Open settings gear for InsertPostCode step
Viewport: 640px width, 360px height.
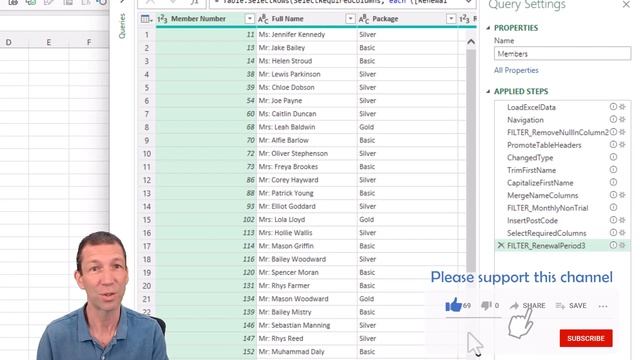[622, 220]
